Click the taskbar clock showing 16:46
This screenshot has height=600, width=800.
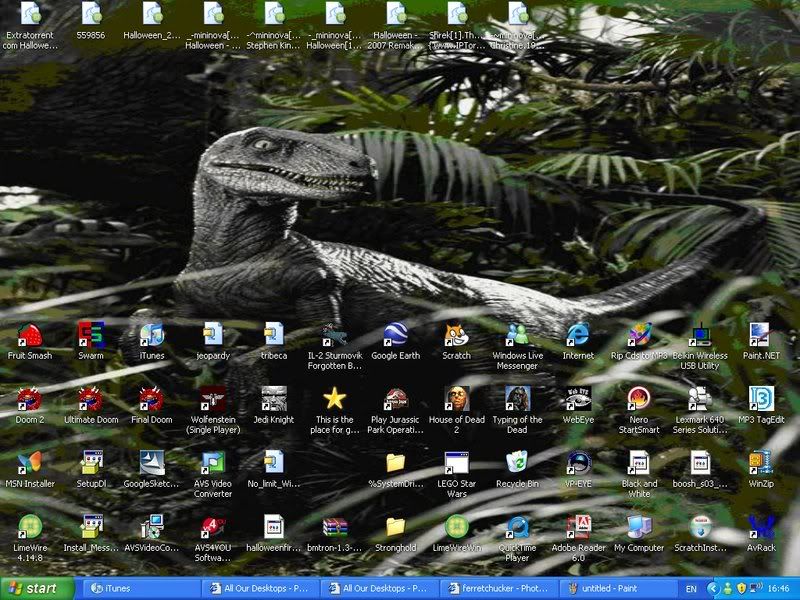pos(778,589)
